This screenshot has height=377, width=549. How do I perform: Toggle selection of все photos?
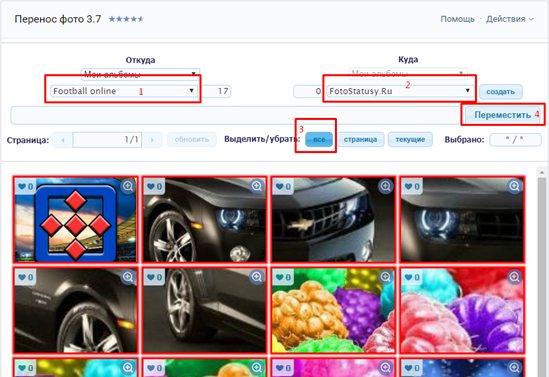point(319,140)
